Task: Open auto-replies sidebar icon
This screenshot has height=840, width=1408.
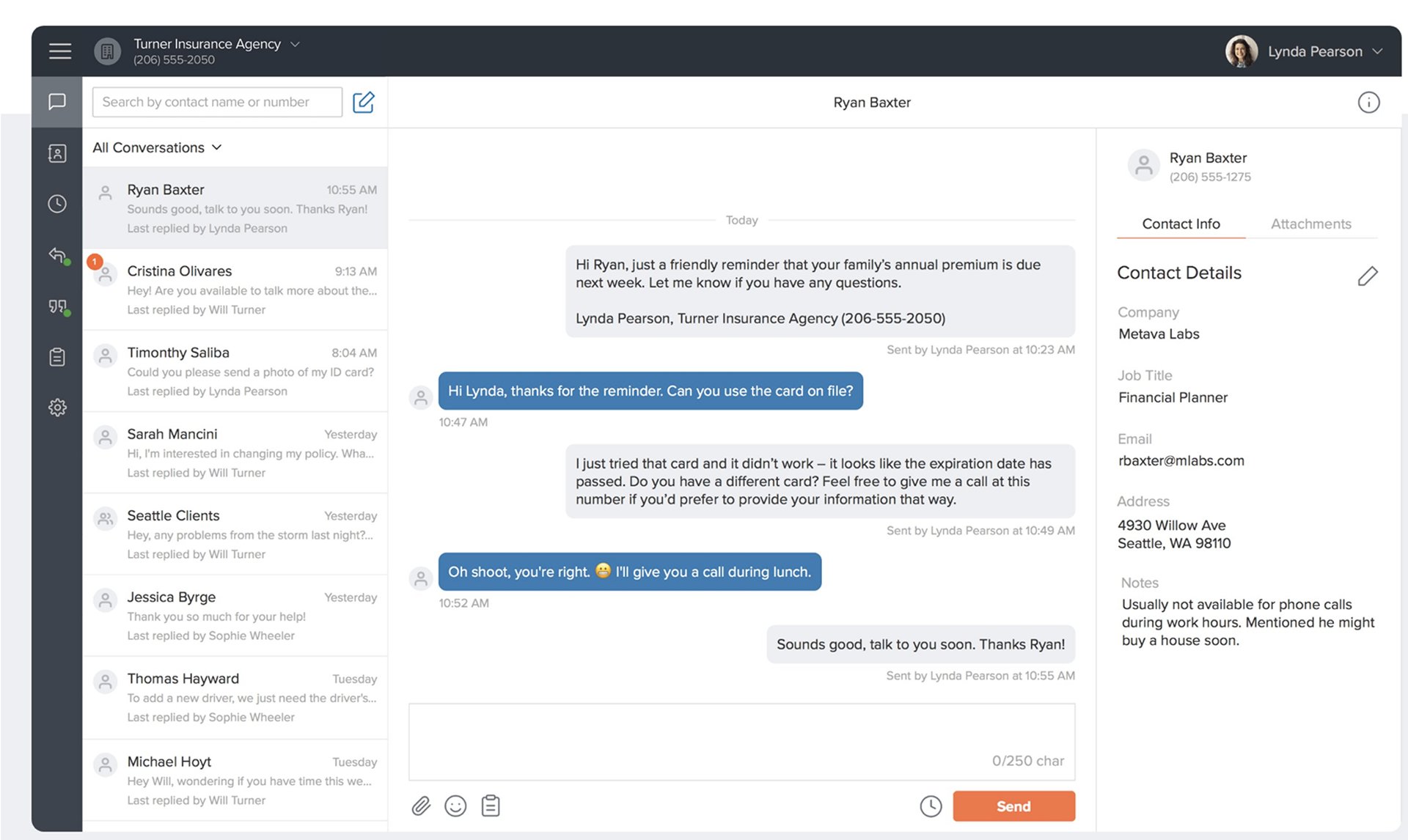Action: click(x=57, y=255)
